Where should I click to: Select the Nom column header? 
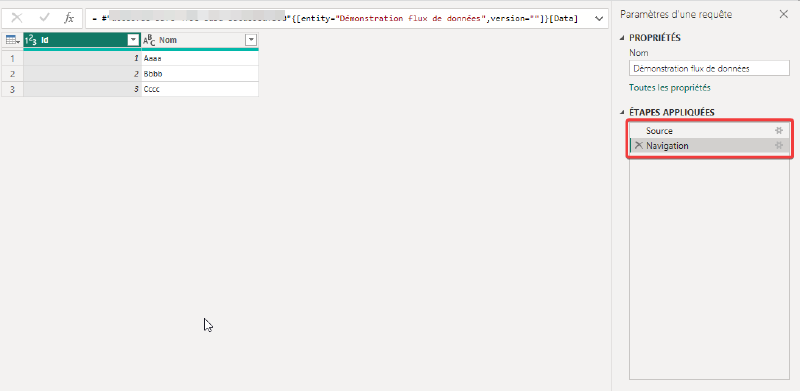(200, 40)
